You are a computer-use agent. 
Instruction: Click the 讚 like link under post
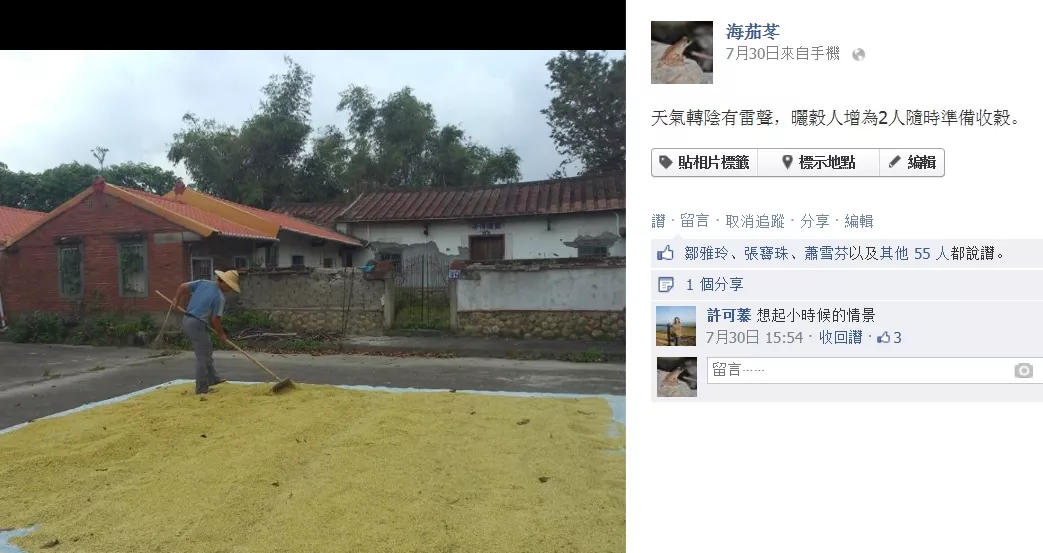point(659,221)
